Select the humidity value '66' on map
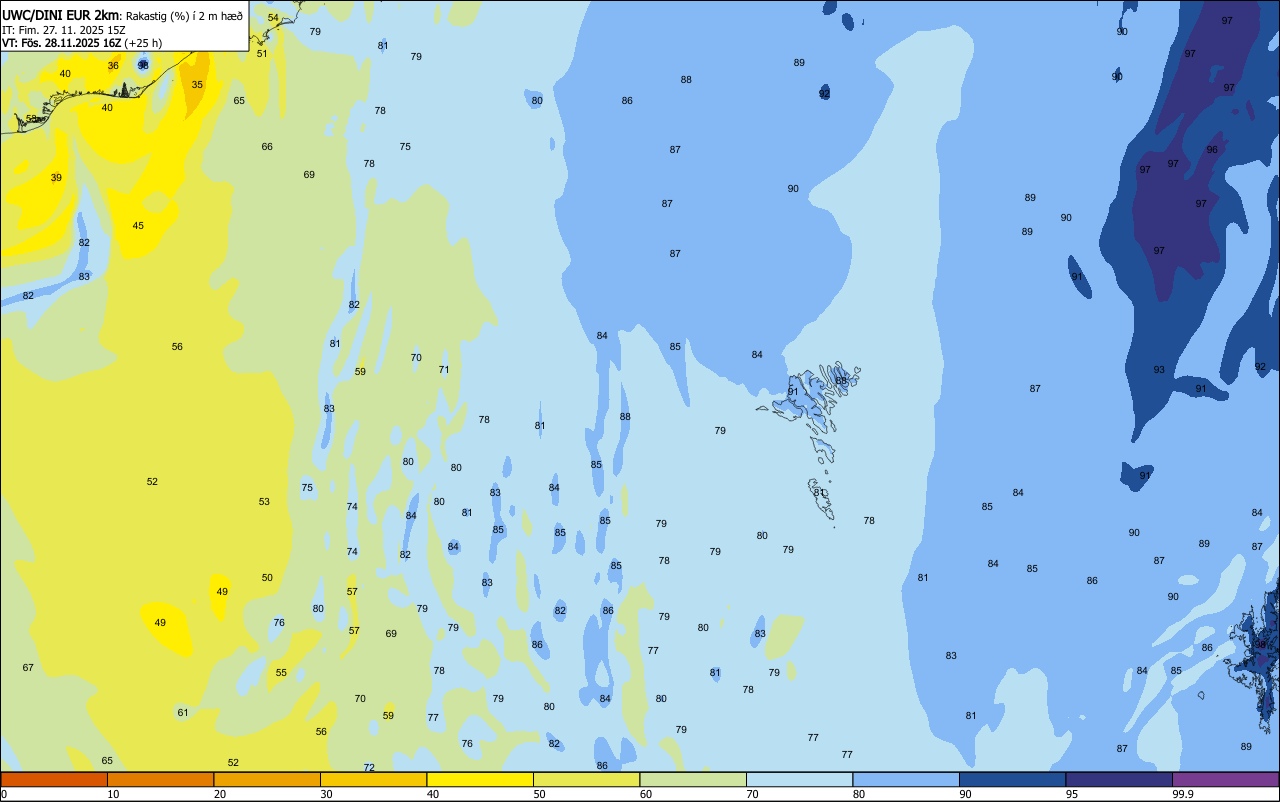 267,147
